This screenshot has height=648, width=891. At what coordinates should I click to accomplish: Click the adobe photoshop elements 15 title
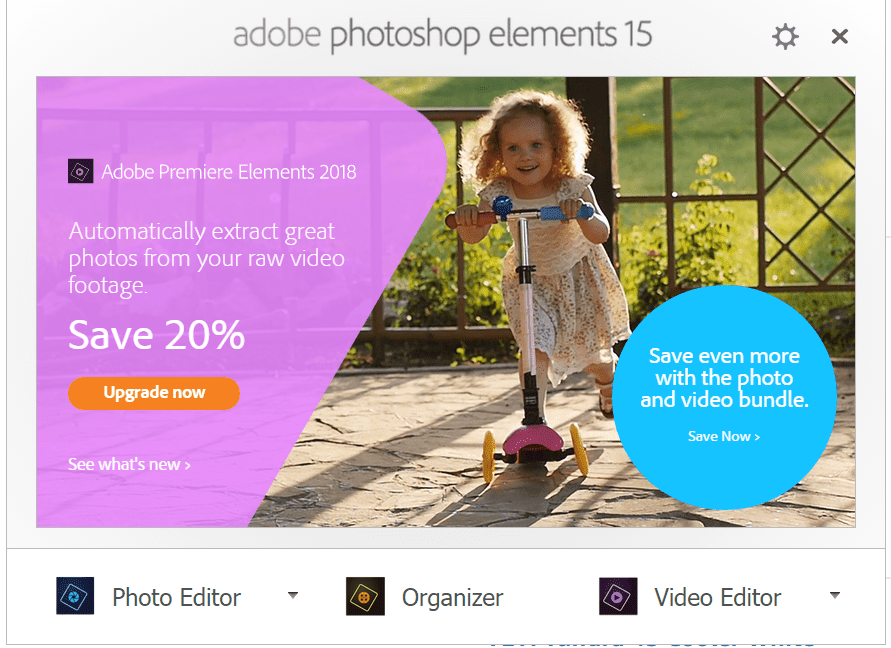pyautogui.click(x=442, y=35)
